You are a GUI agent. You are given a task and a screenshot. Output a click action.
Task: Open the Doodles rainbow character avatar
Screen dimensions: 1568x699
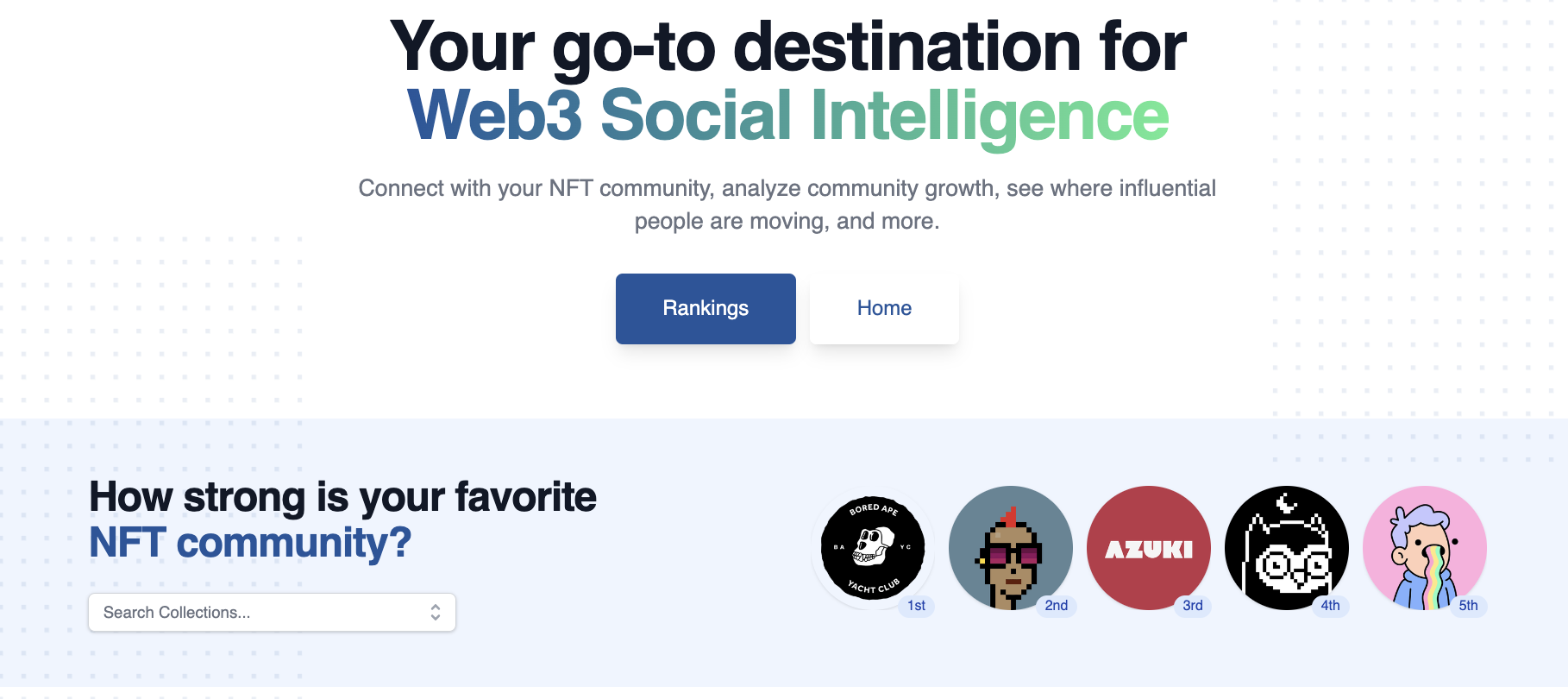1424,548
